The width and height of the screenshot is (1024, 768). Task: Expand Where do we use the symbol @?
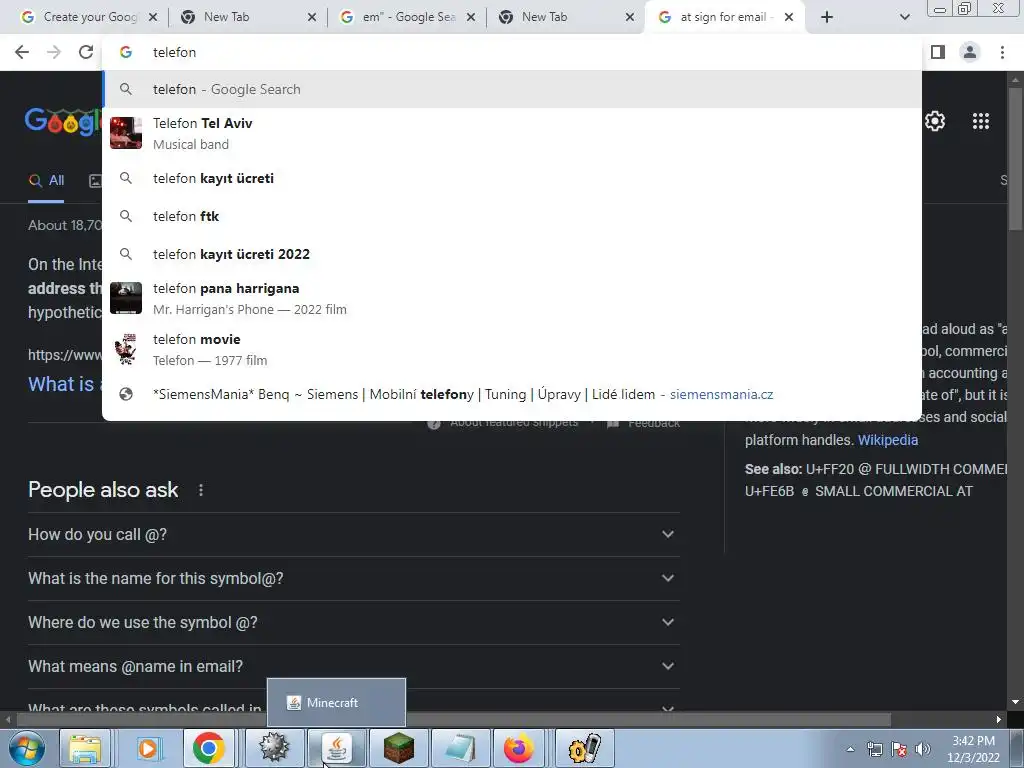(353, 622)
